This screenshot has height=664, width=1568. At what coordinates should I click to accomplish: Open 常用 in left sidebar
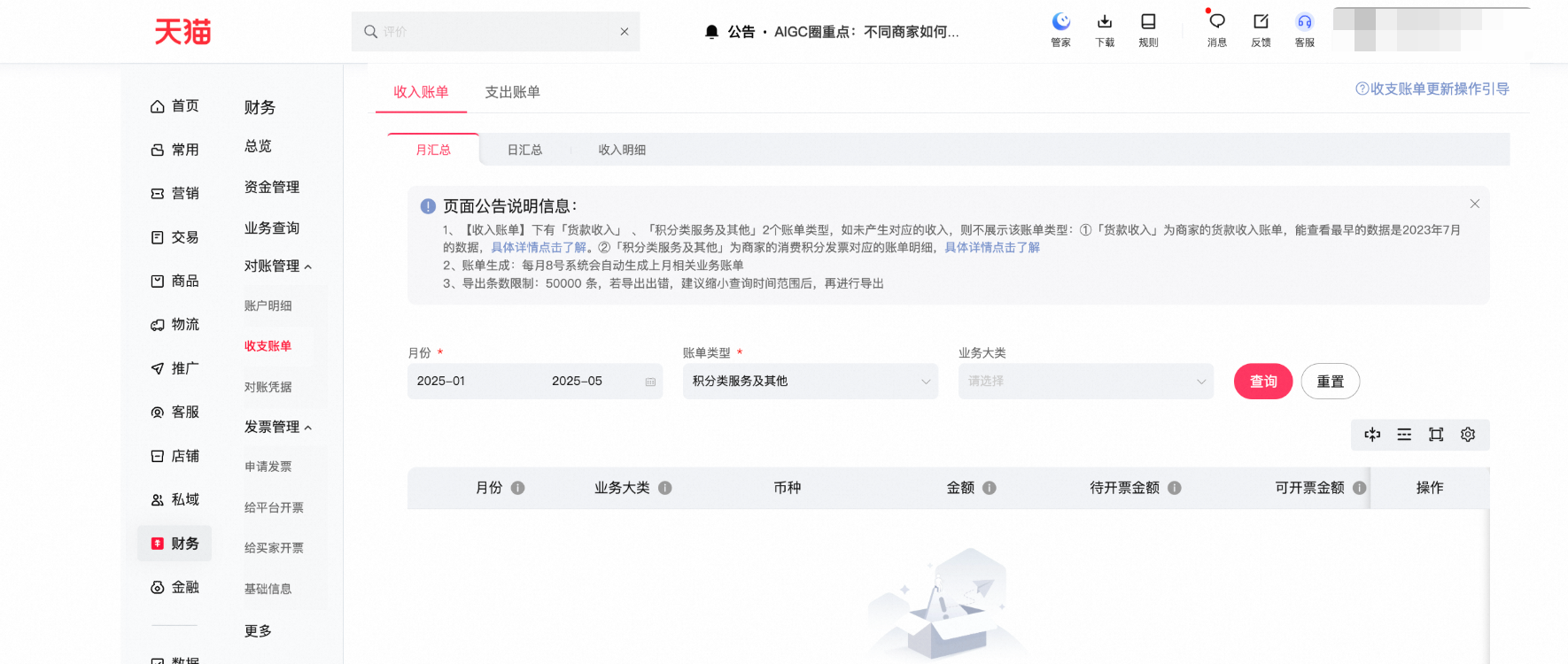(x=175, y=150)
